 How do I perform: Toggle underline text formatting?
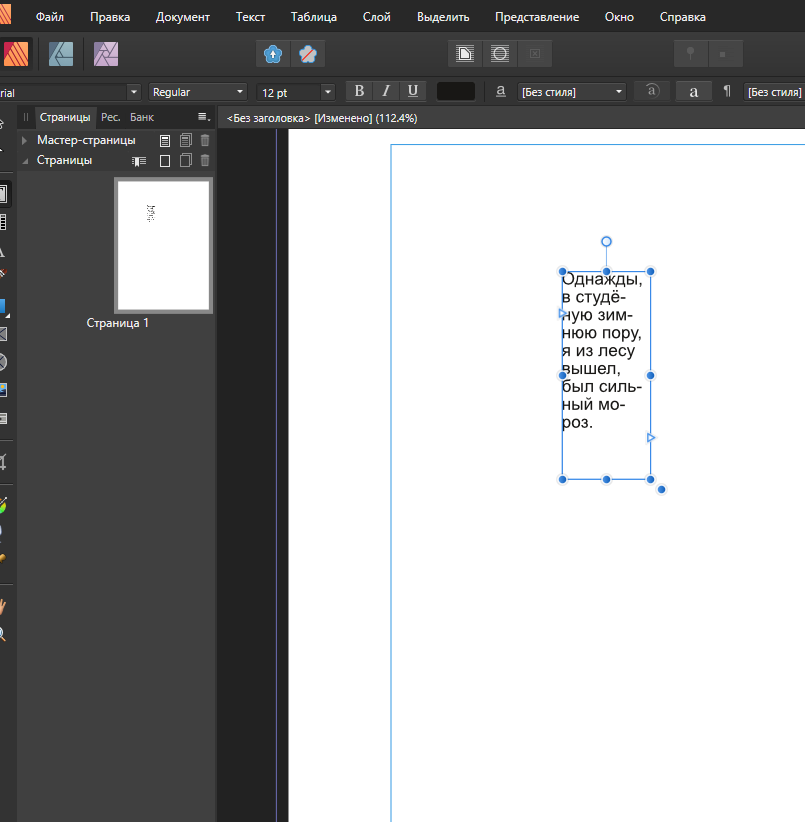coord(413,91)
